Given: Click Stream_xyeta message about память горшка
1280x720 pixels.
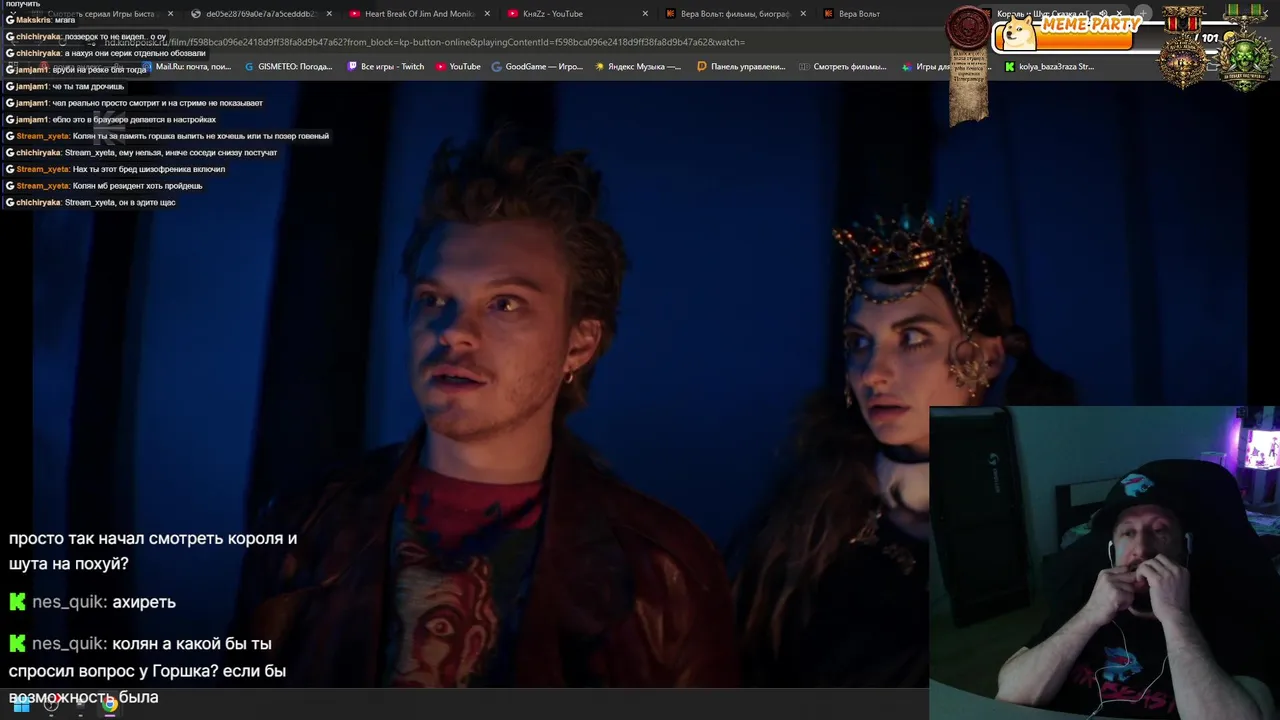Looking at the screenshot, I should click(167, 136).
